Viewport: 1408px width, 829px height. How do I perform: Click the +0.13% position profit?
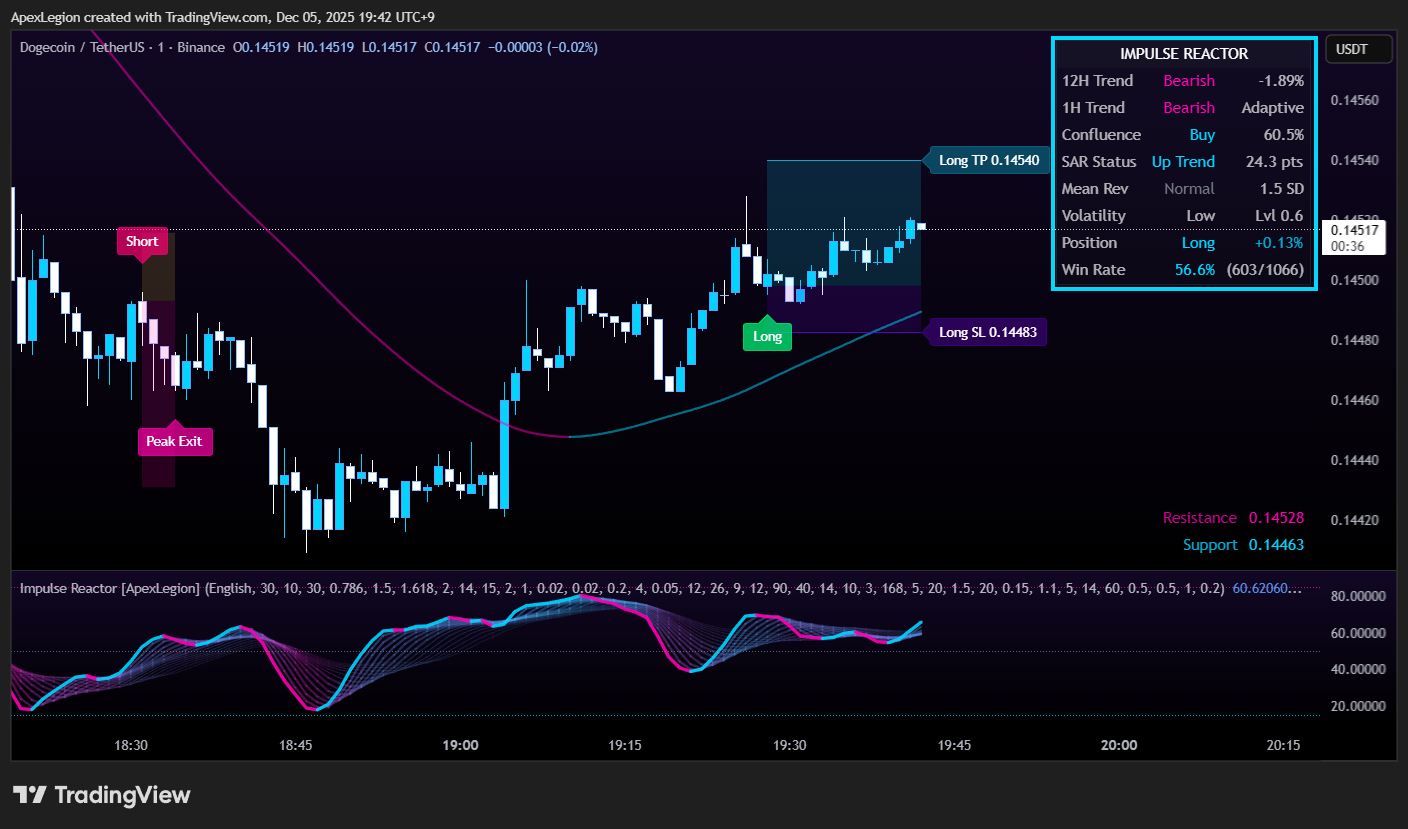(x=1281, y=243)
